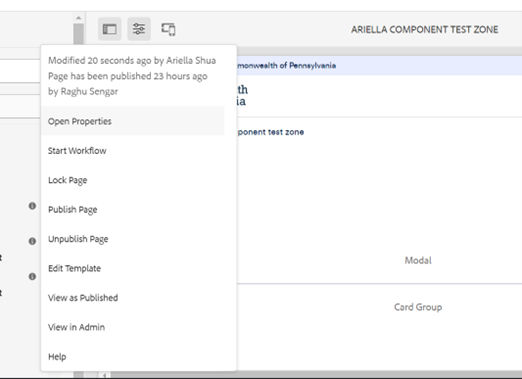Click the ARIELLA COMPONENT TEST ZONE title
Viewport: 522px width, 379px height.
coord(424,29)
